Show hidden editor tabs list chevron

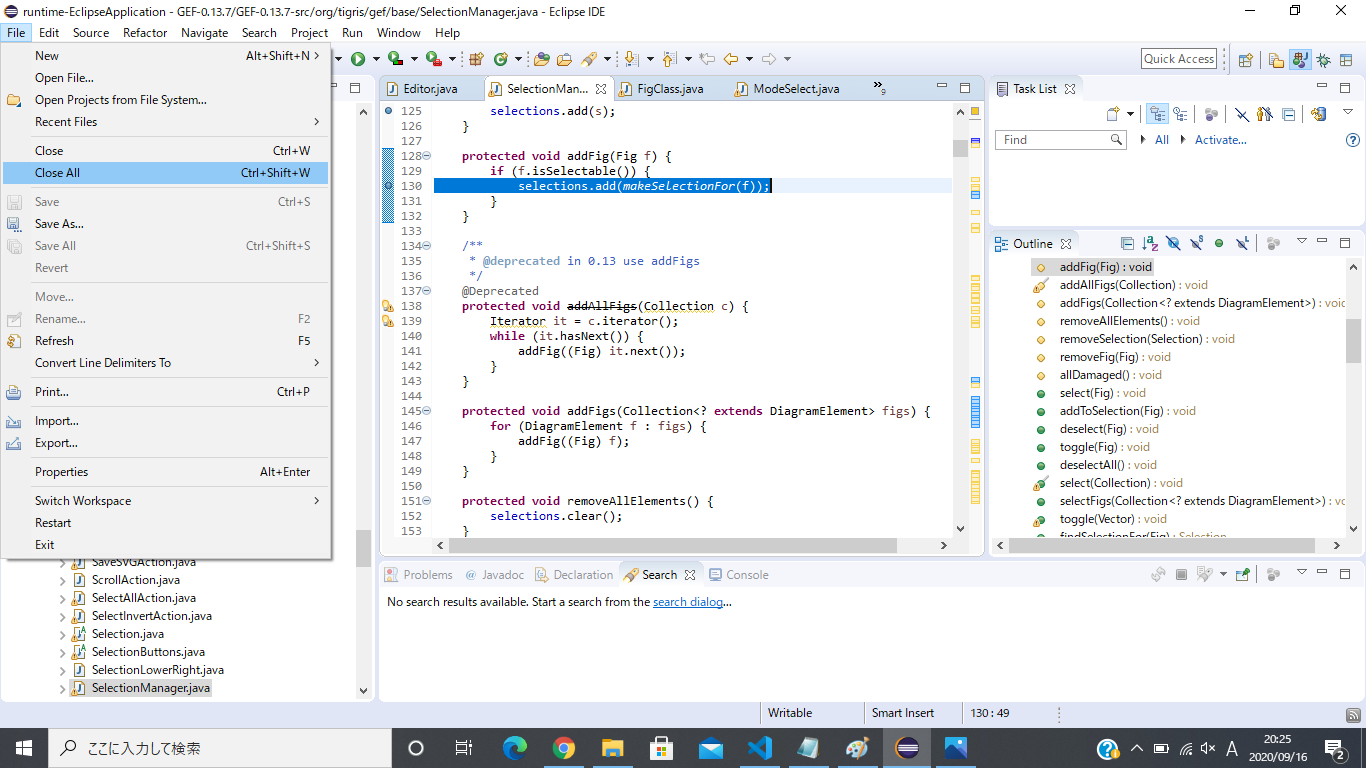880,88
